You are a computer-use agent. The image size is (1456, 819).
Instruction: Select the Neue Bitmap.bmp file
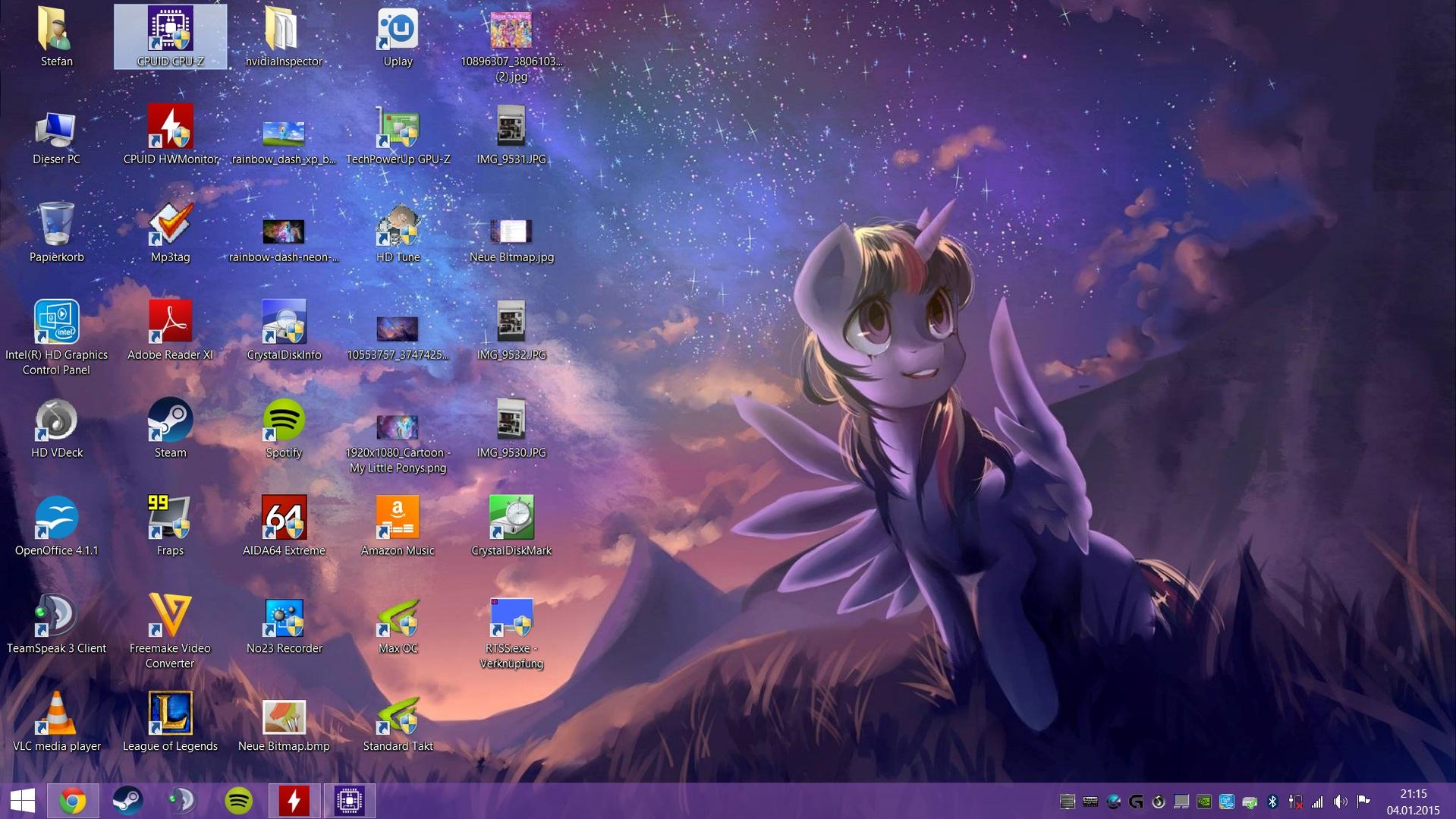tap(284, 726)
